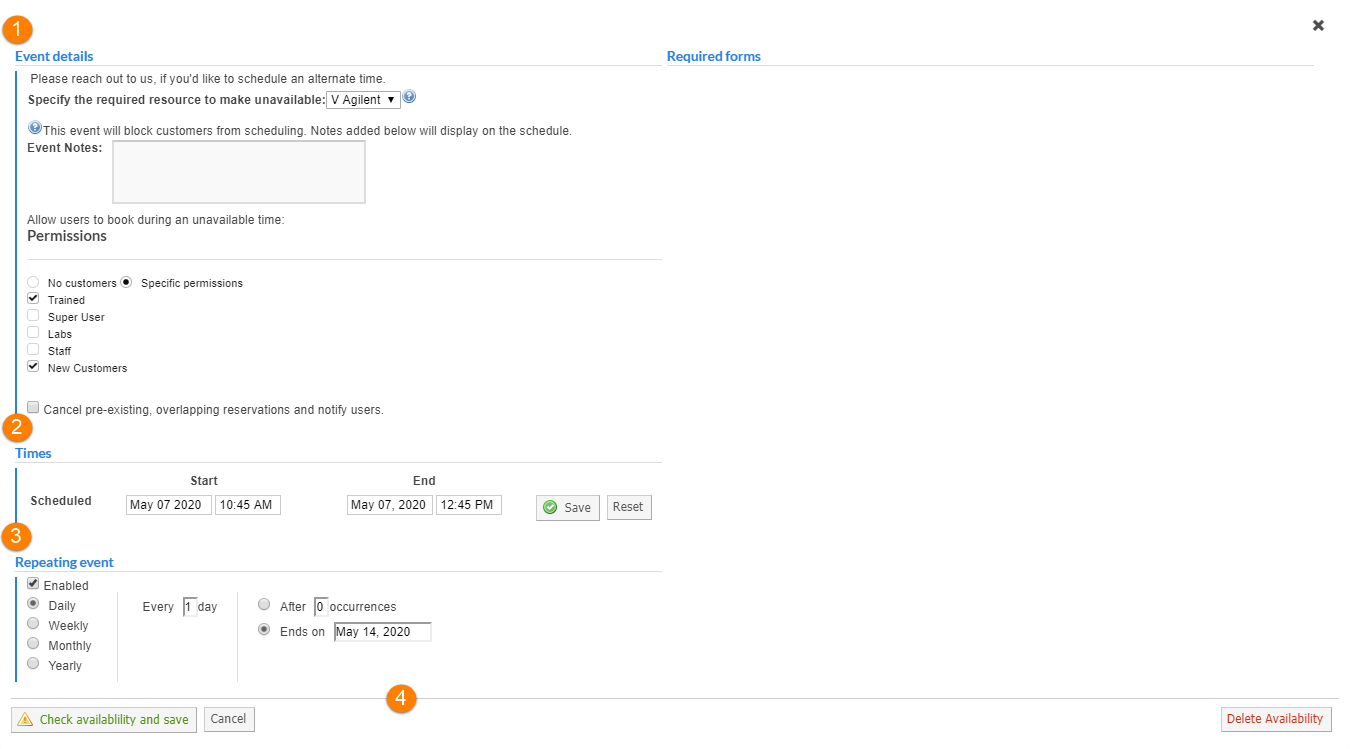The width and height of the screenshot is (1350, 749).
Task: Click the Reset times button
Action: click(x=628, y=507)
